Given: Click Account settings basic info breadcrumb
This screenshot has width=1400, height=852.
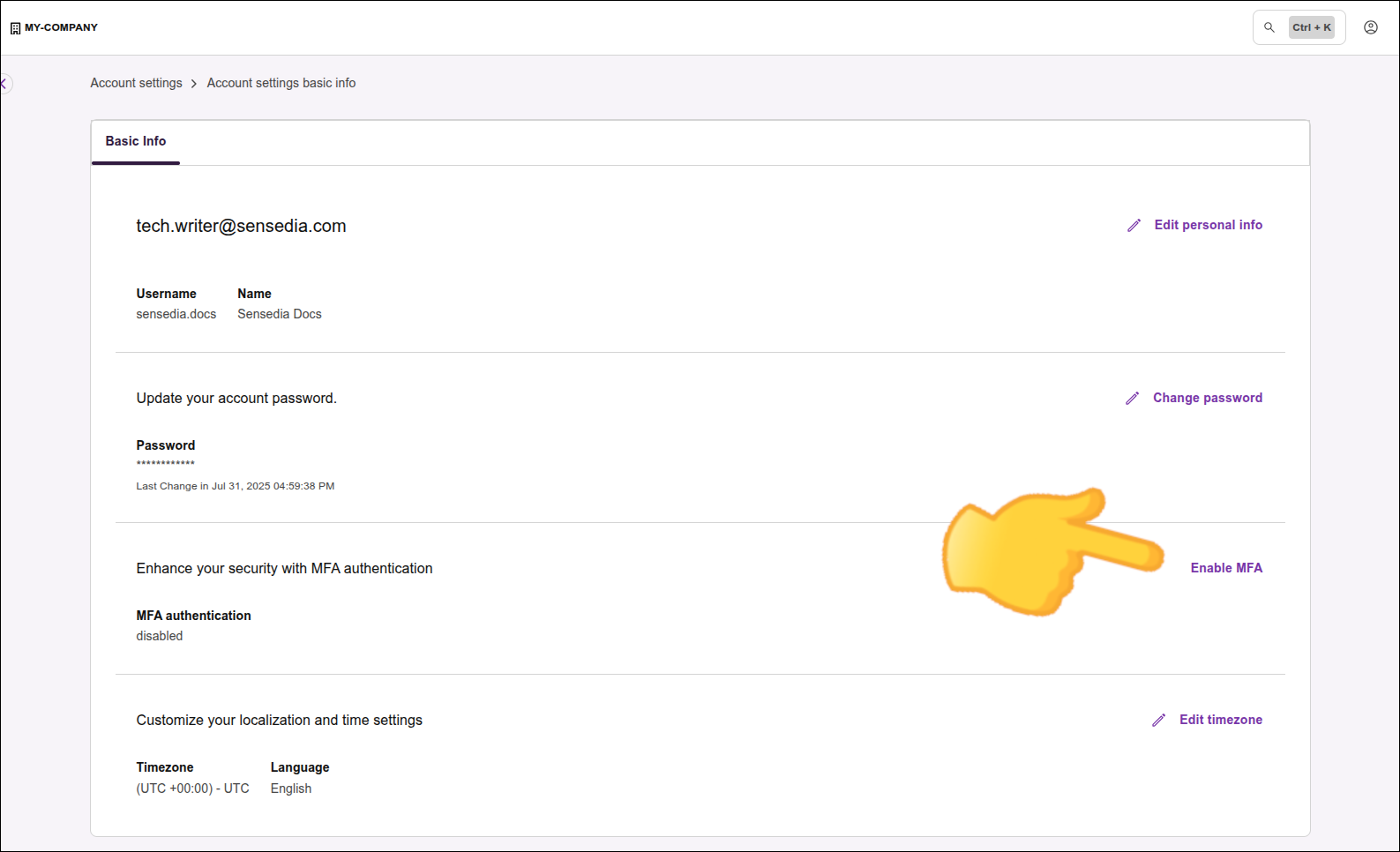Looking at the screenshot, I should (281, 83).
